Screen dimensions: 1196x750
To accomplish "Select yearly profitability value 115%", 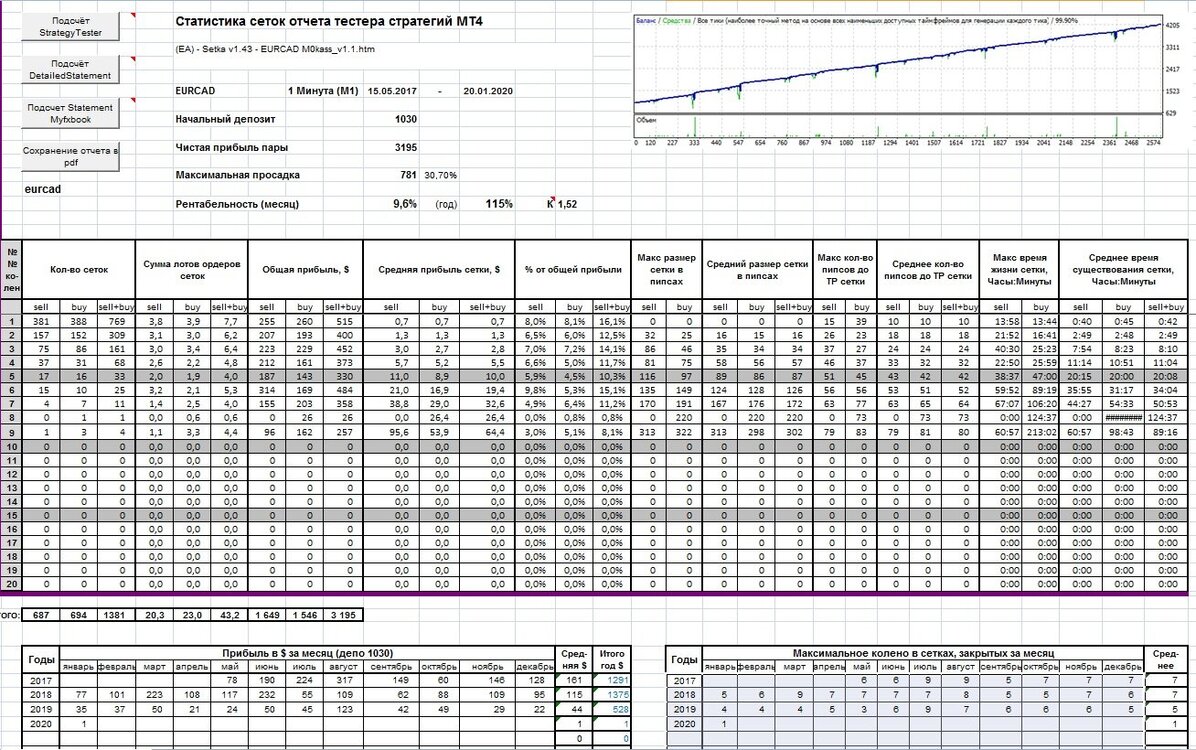I will (499, 204).
